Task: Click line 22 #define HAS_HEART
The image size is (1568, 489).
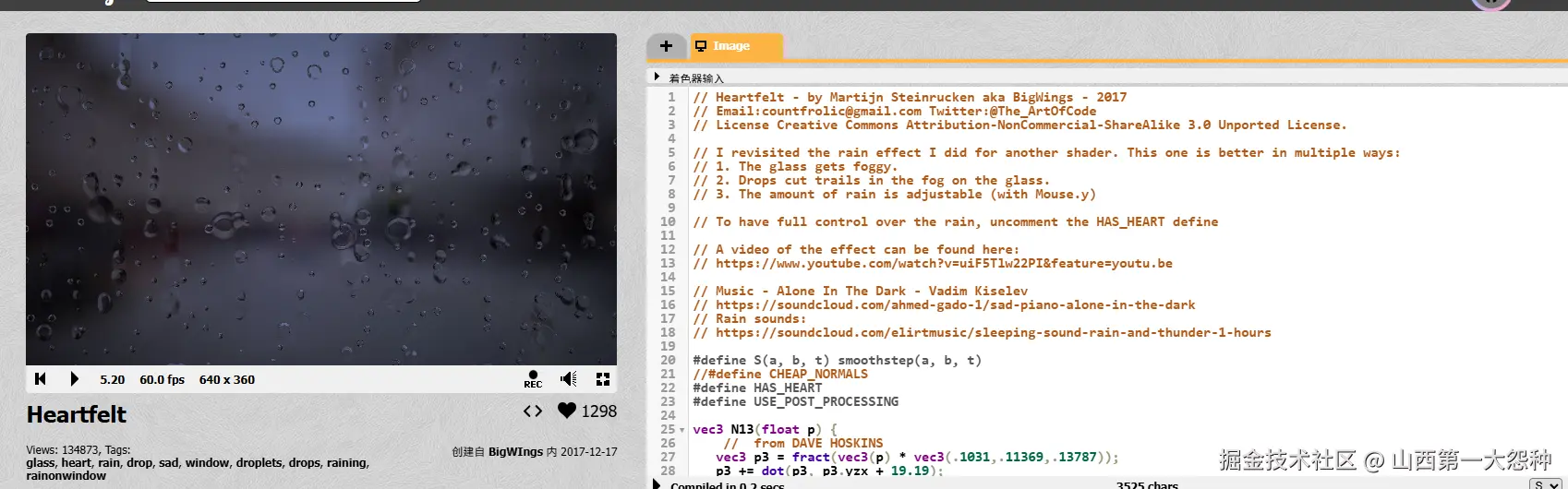Action: (x=757, y=388)
